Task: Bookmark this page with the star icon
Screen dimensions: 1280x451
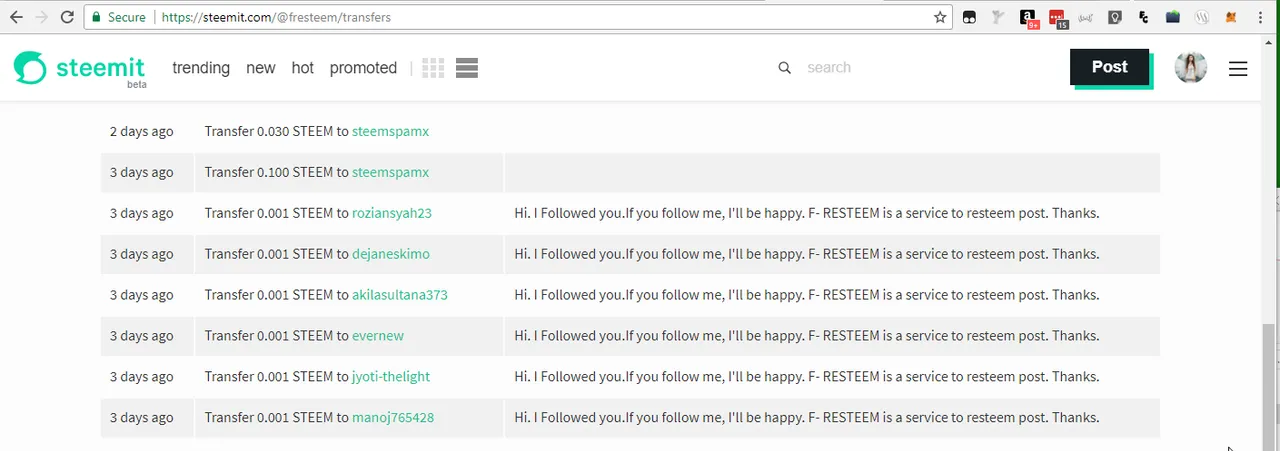Action: coord(940,17)
